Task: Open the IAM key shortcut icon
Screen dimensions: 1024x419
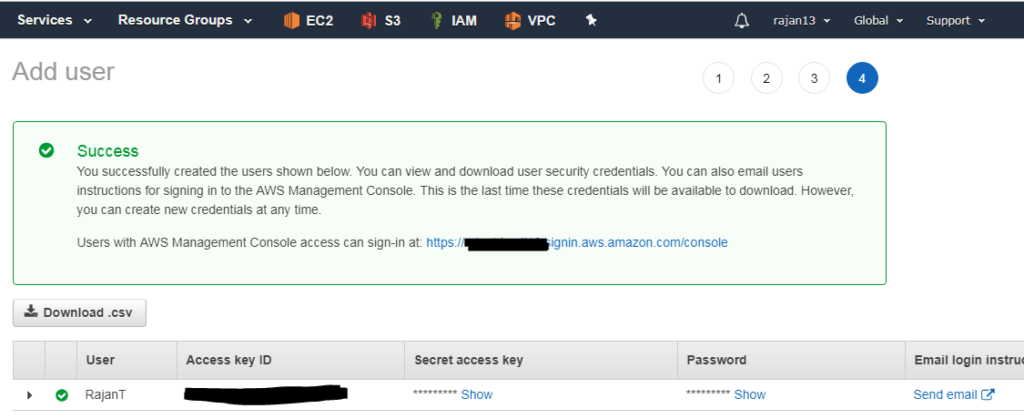Action: coord(437,20)
